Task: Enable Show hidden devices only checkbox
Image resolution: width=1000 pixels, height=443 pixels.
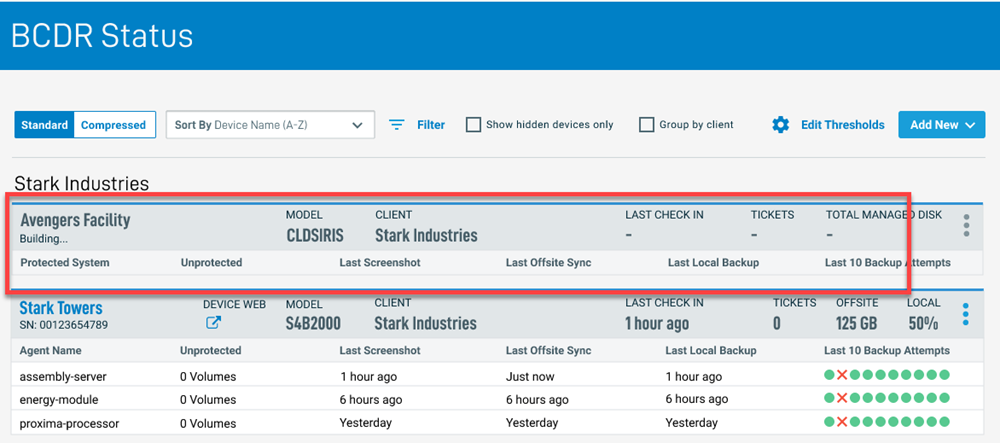Action: pos(474,125)
